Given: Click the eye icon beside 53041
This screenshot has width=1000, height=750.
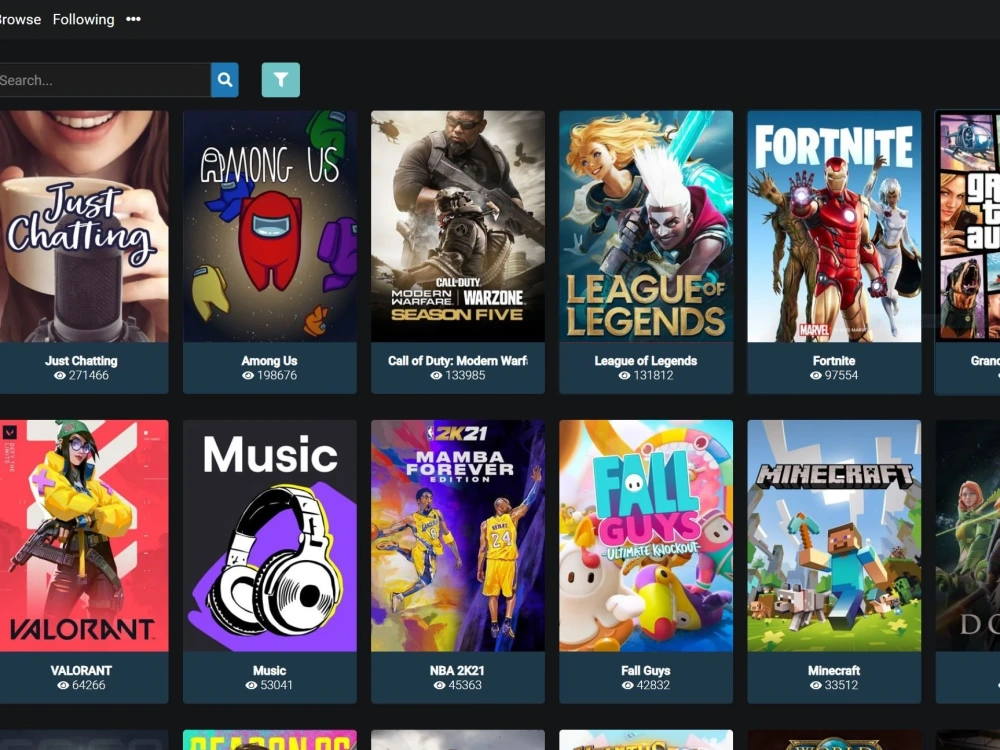Looking at the screenshot, I should click(251, 686).
